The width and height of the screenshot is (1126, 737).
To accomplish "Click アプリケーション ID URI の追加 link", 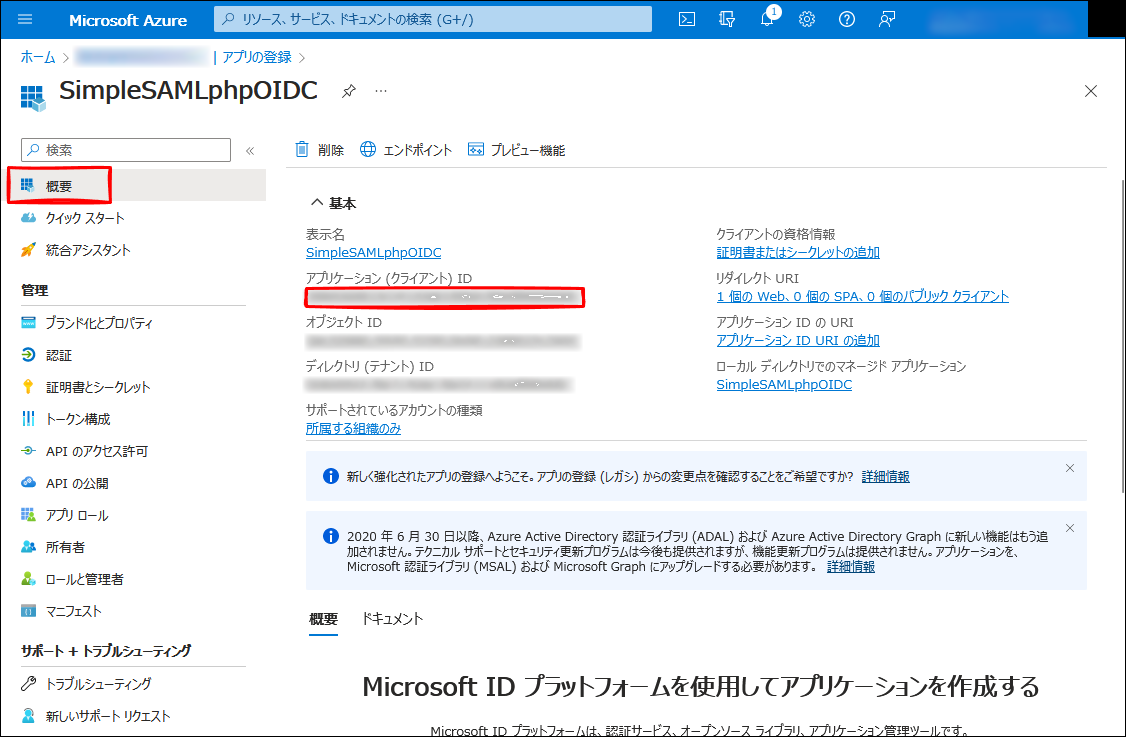I will click(798, 340).
